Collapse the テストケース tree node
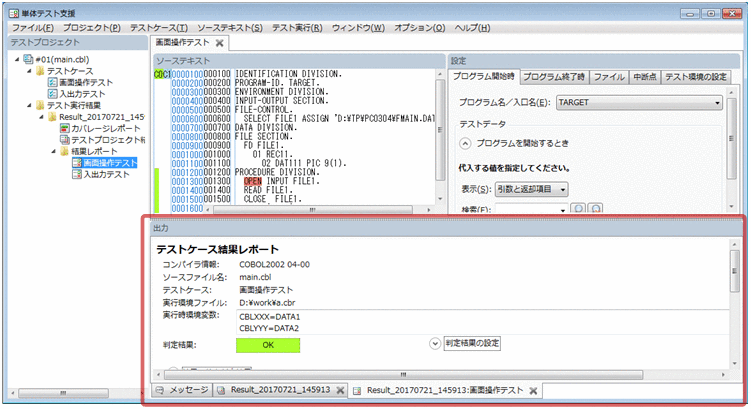 (x=29, y=71)
